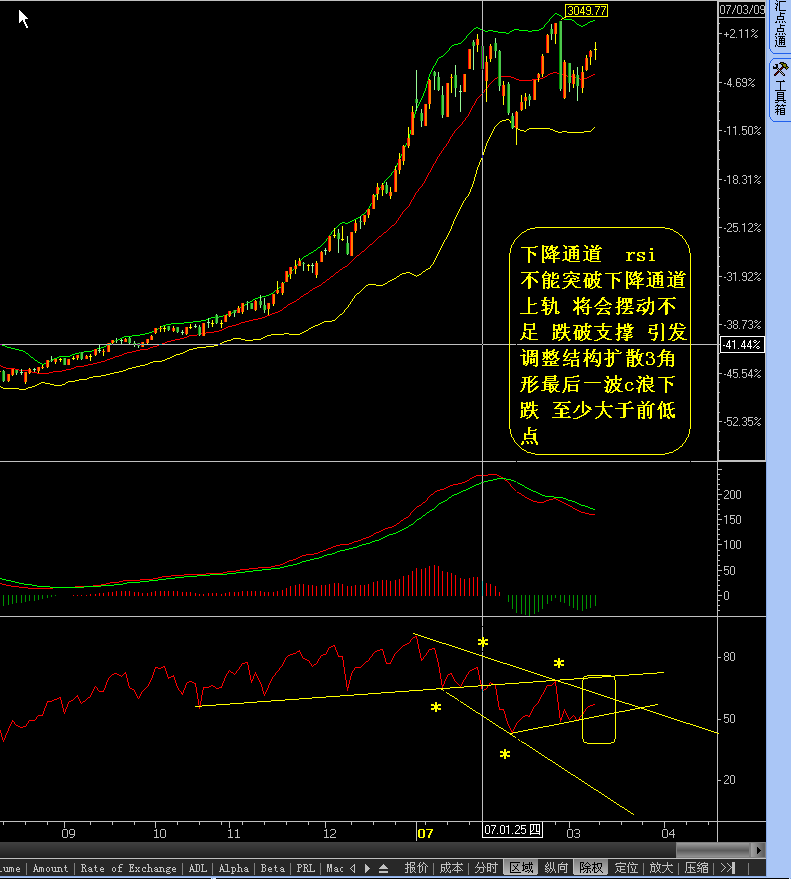Click the 03 month label on time axis
Screen dimensions: 791x879
coord(573,834)
